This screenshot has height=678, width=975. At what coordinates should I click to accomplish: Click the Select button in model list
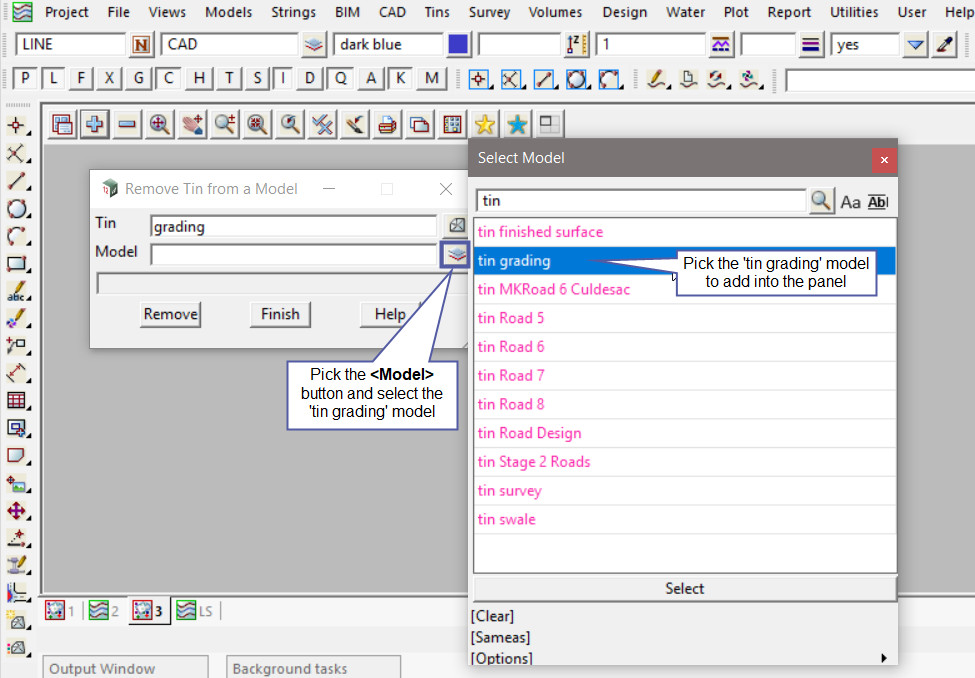pyautogui.click(x=684, y=588)
